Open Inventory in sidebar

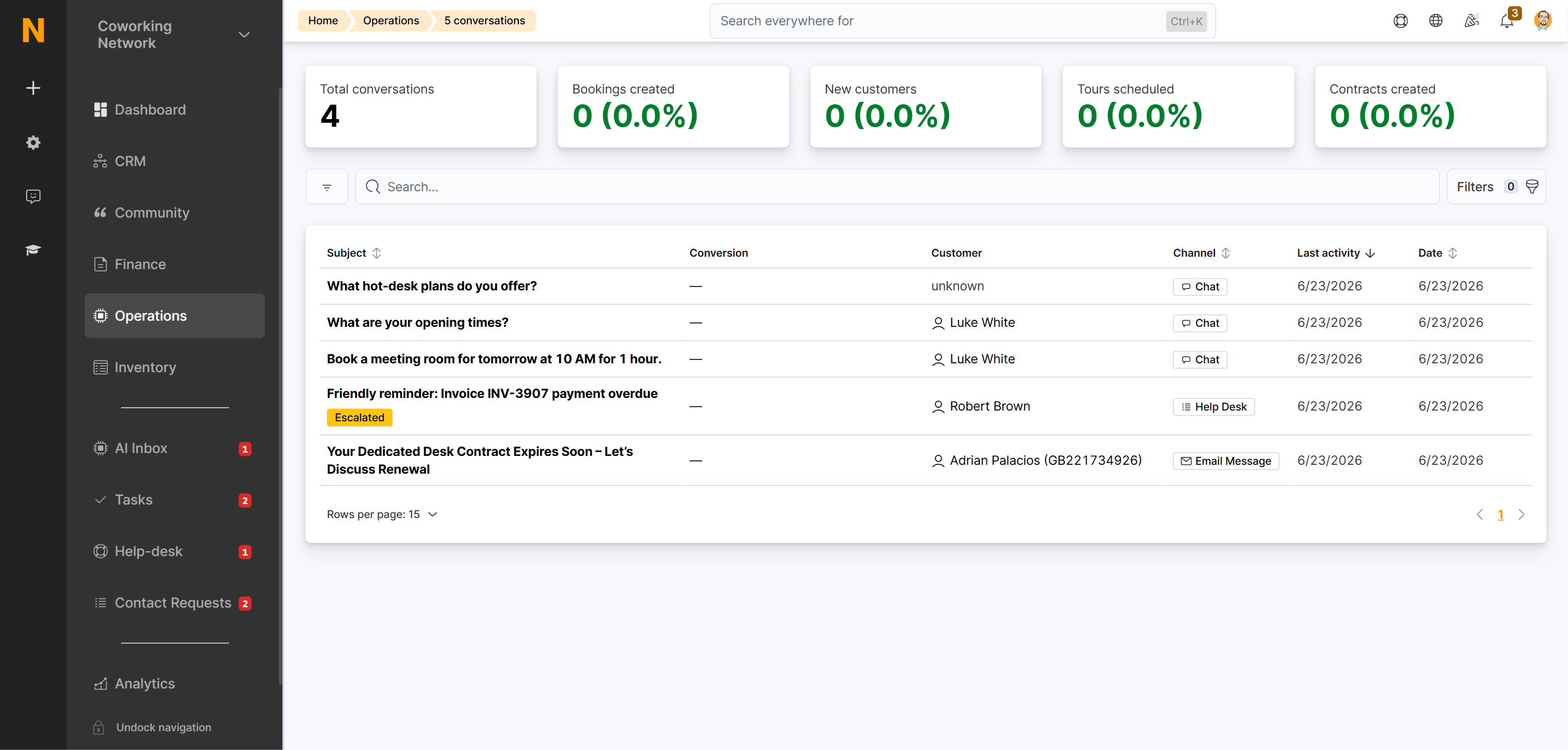pyautogui.click(x=175, y=367)
